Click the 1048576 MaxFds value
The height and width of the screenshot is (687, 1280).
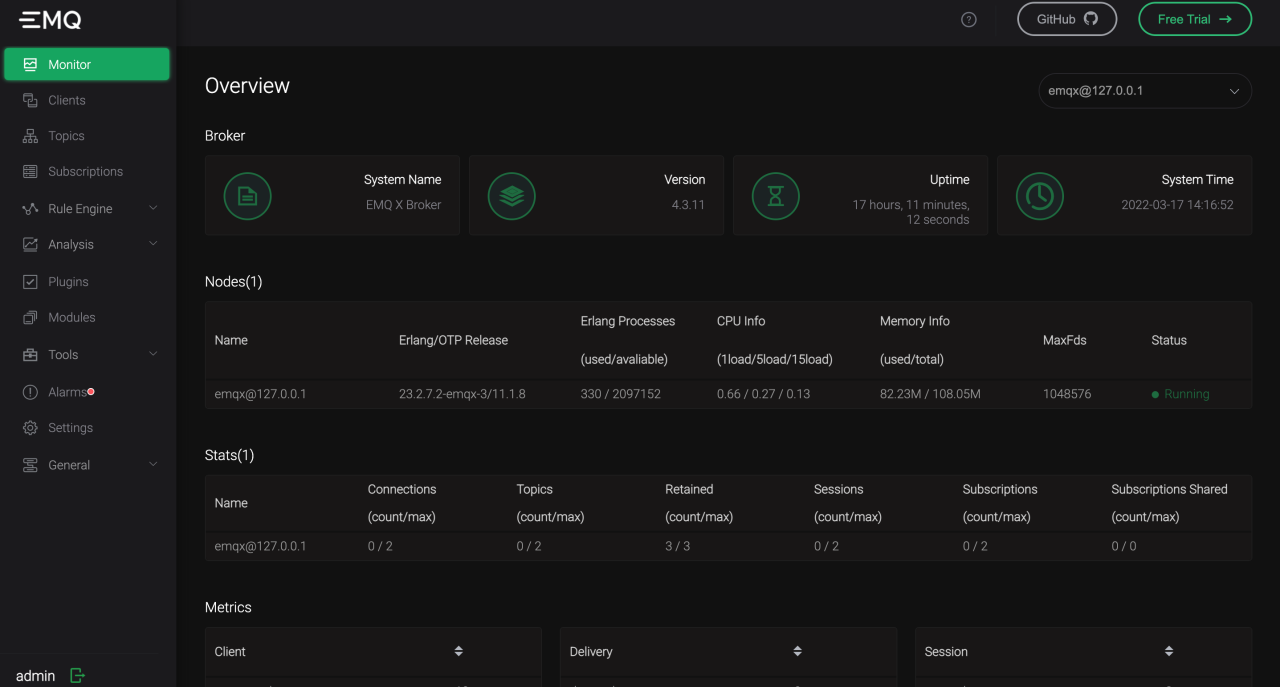pos(1067,394)
